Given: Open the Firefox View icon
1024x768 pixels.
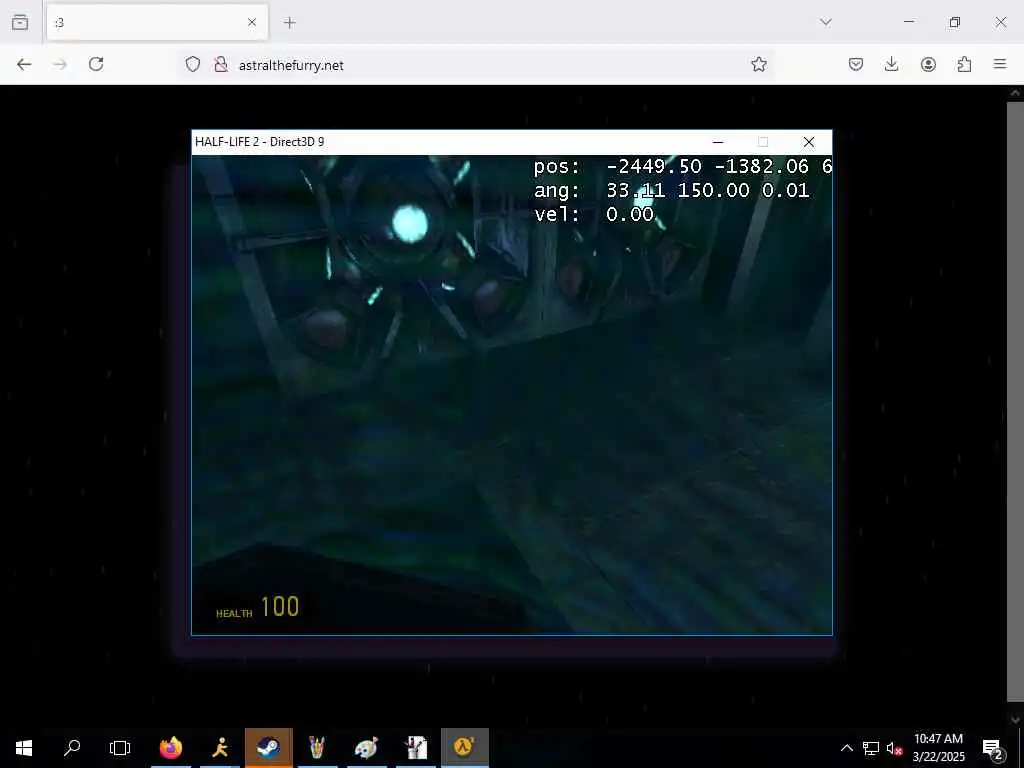Looking at the screenshot, I should tap(20, 22).
